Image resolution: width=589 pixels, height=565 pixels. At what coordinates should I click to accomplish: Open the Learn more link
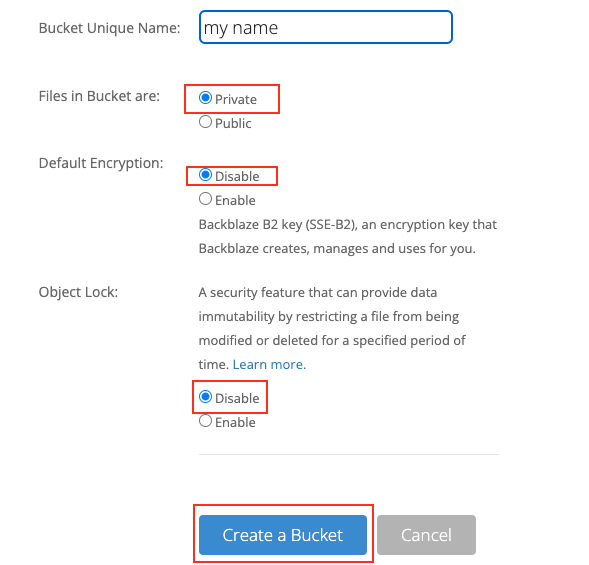point(269,364)
